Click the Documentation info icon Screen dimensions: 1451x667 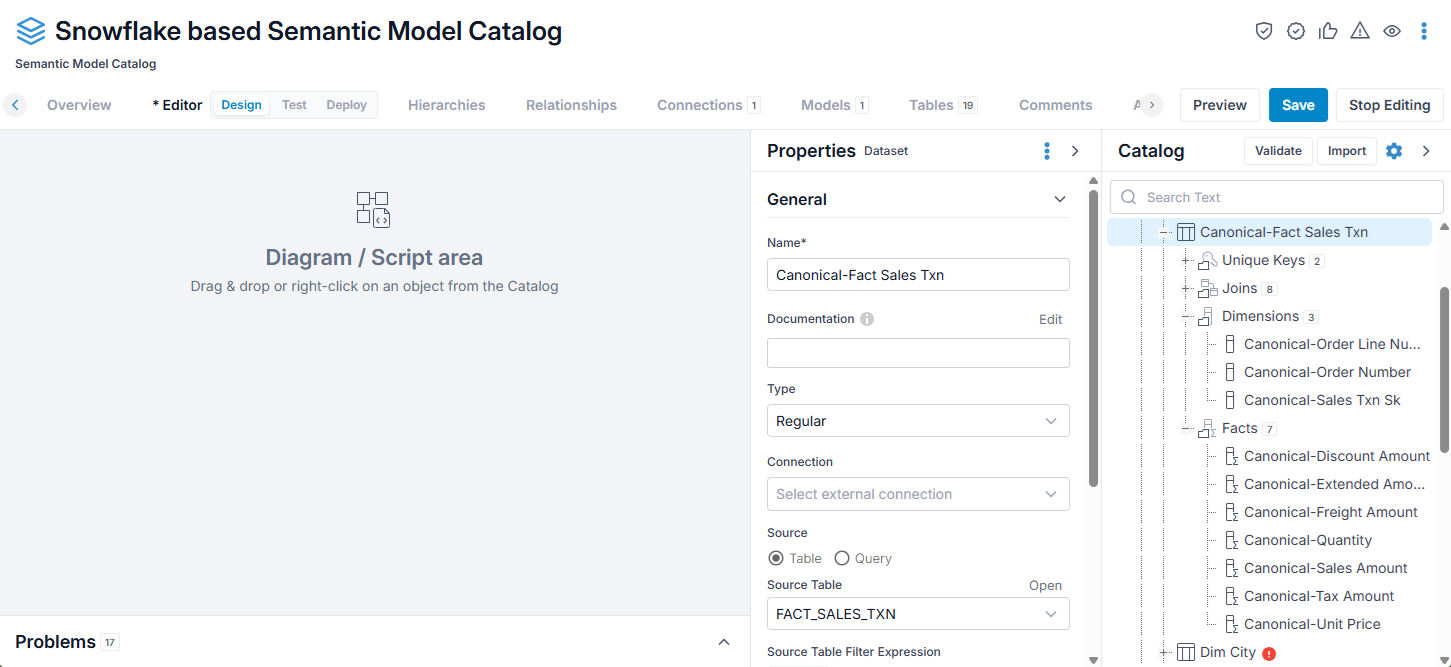(x=867, y=319)
